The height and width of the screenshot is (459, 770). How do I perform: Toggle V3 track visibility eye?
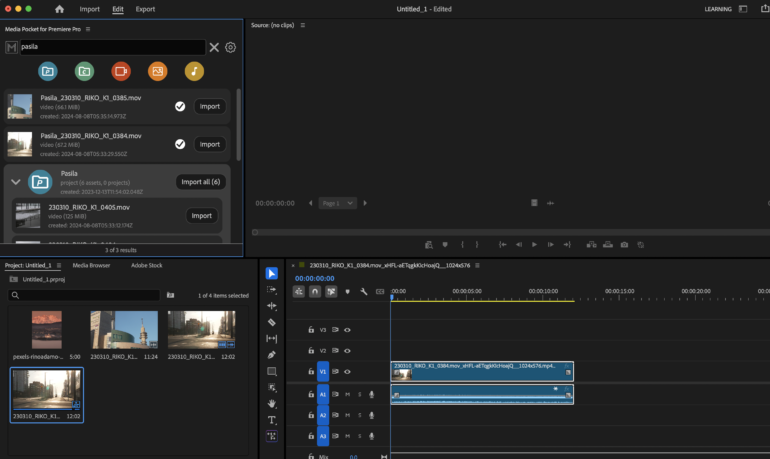347,330
